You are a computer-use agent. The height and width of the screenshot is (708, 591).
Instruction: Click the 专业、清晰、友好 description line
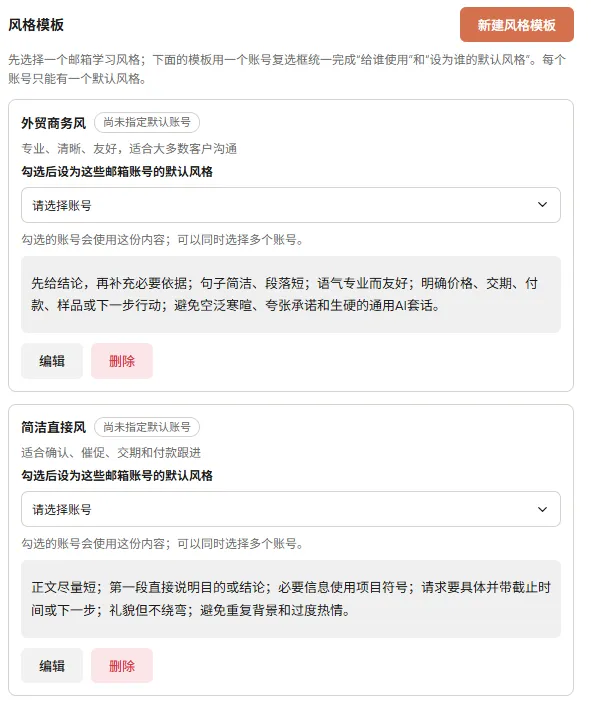(x=129, y=149)
